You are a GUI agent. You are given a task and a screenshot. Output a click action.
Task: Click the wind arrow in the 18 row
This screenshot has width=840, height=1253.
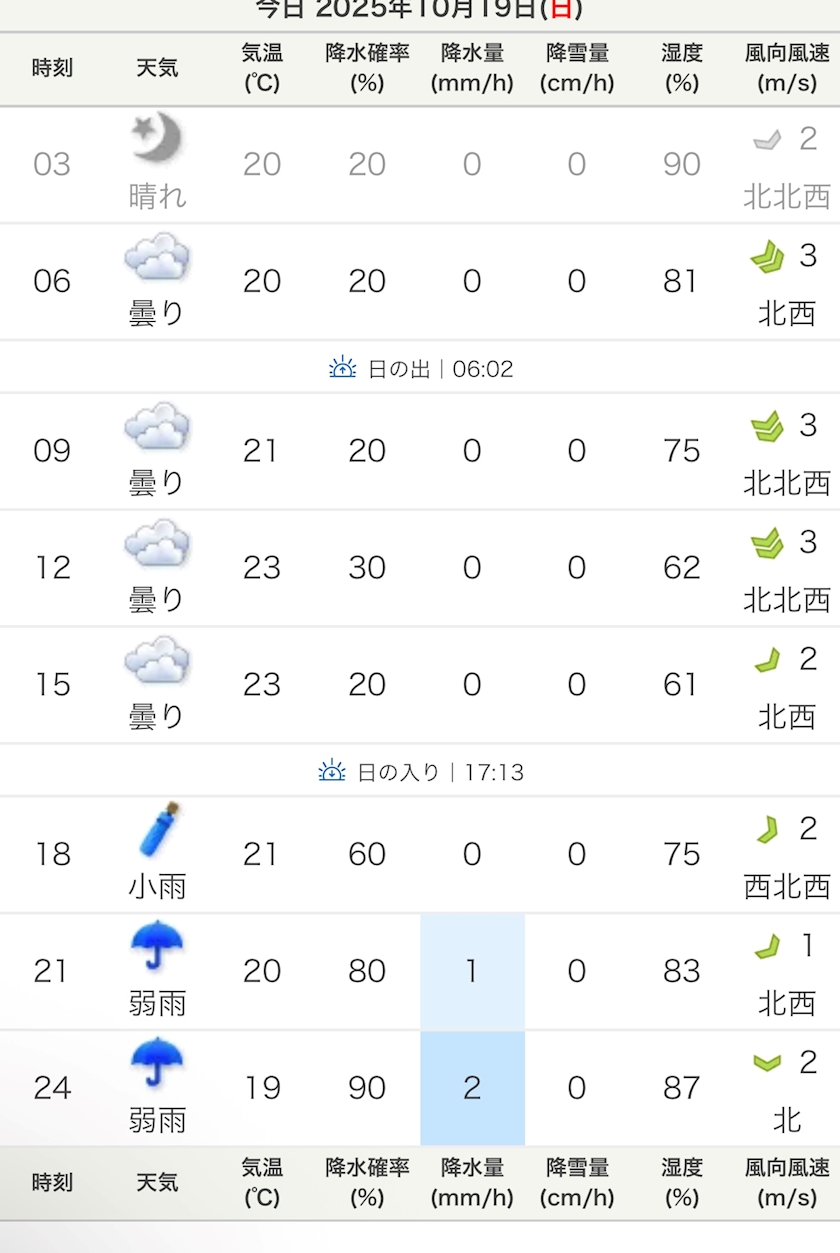pos(767,829)
